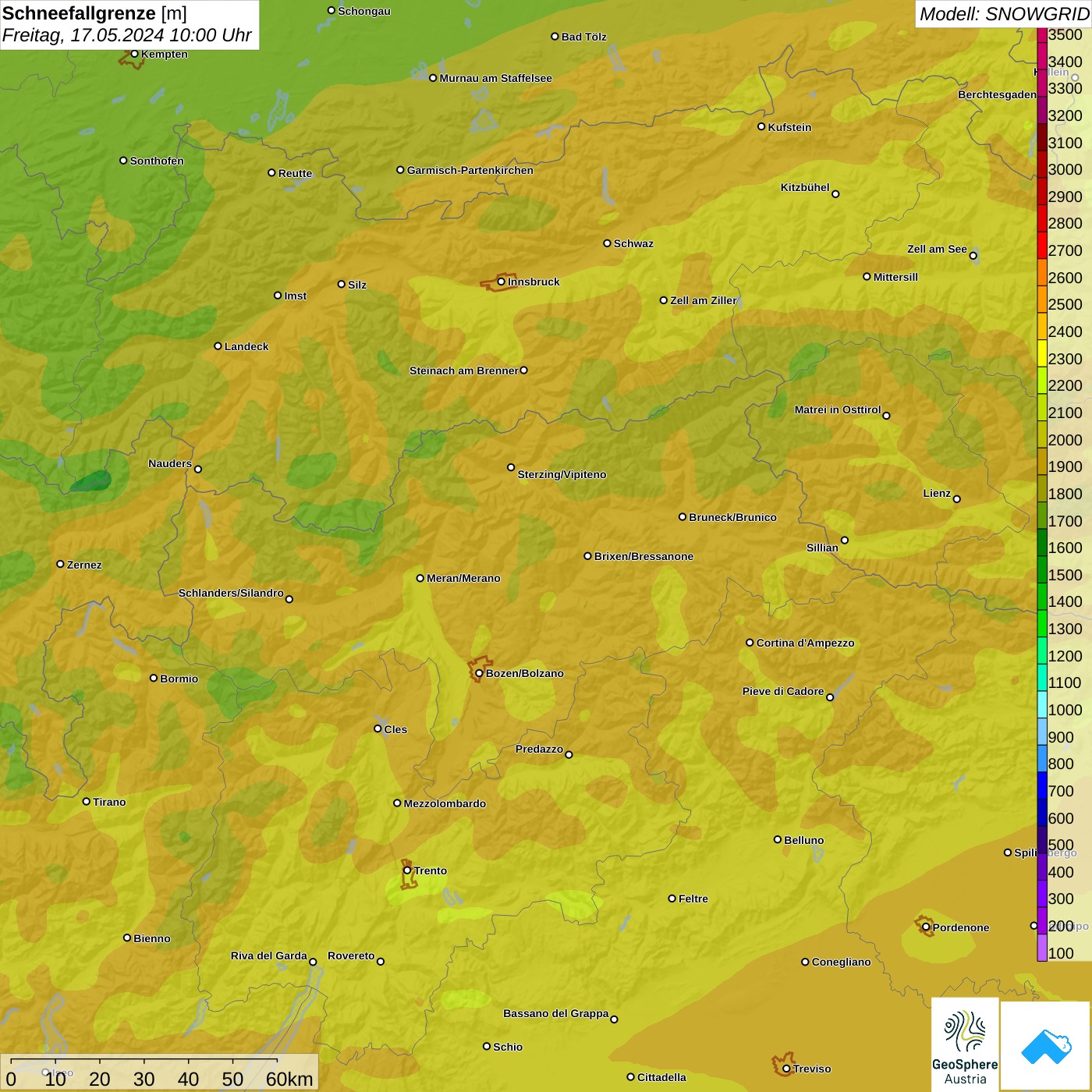
Task: Click the Bormio location dot
Action: [x=154, y=678]
